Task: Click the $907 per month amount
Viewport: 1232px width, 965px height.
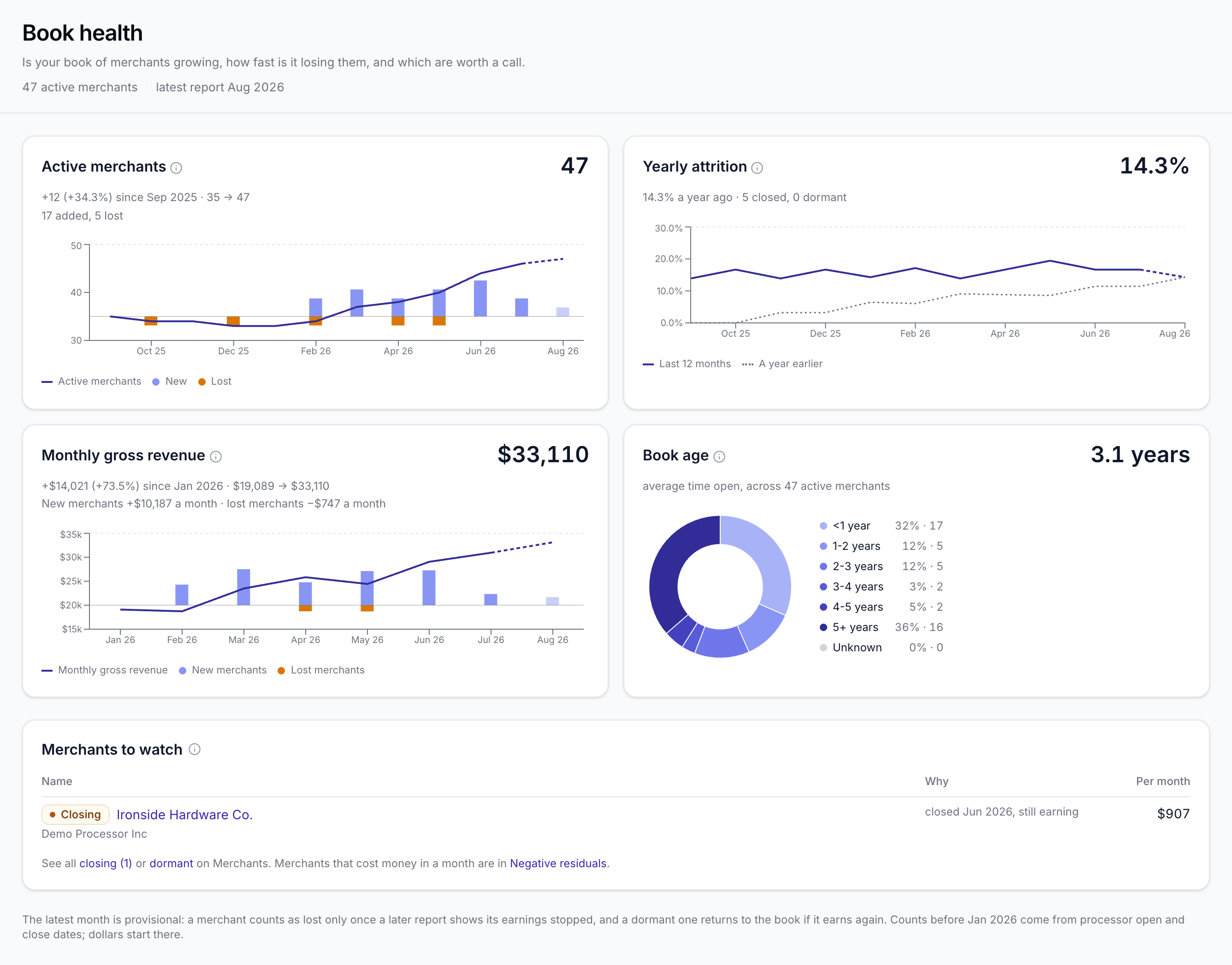Action: point(1173,814)
